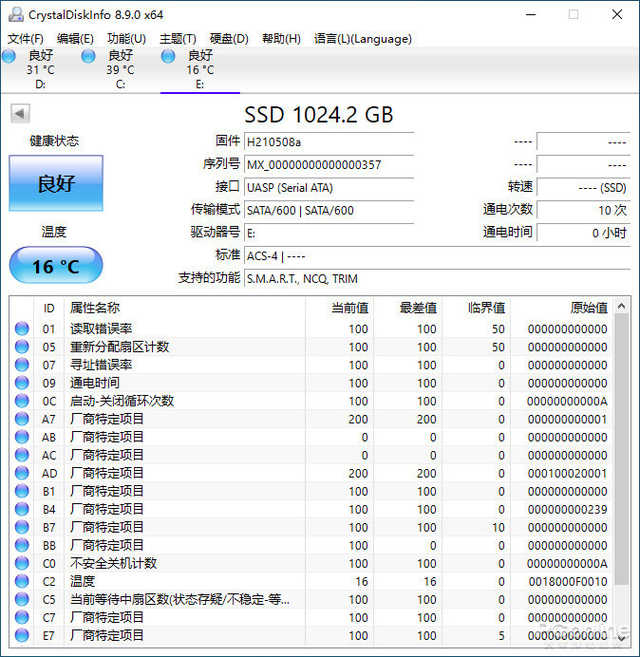Click the 良好 health status button
The image size is (640, 657).
pos(56,183)
